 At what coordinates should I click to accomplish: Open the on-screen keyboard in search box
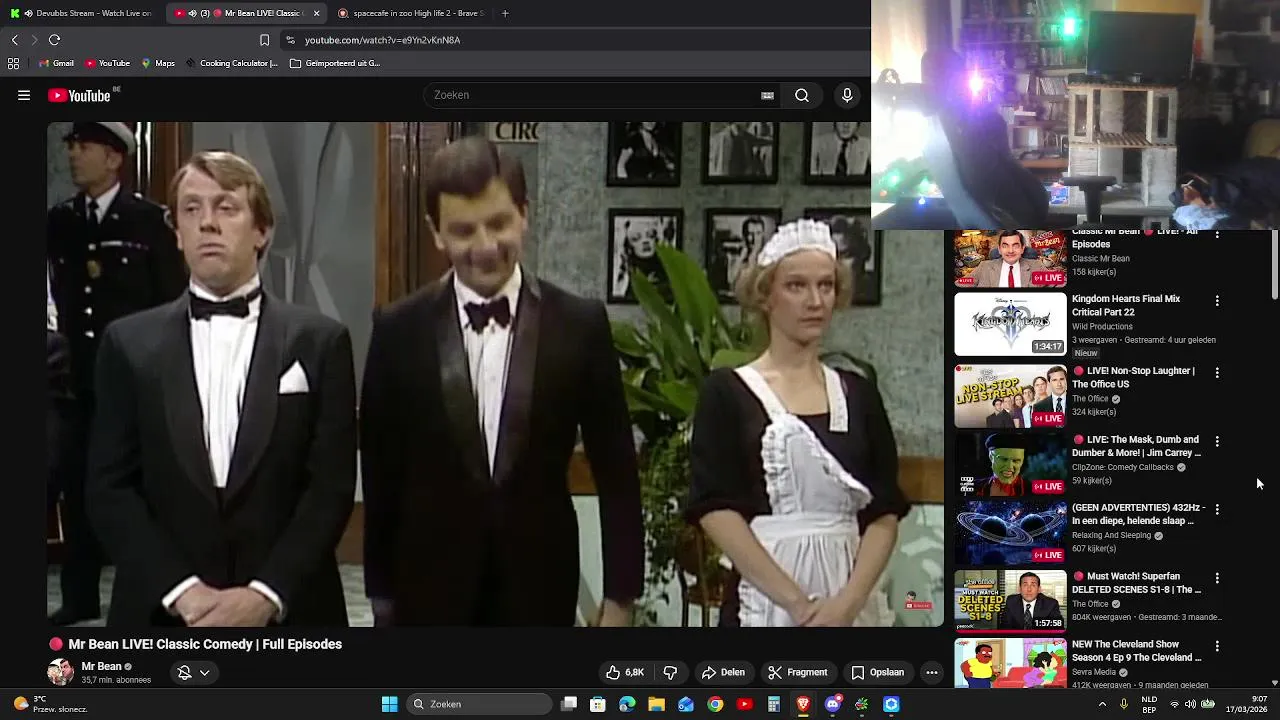[x=767, y=95]
